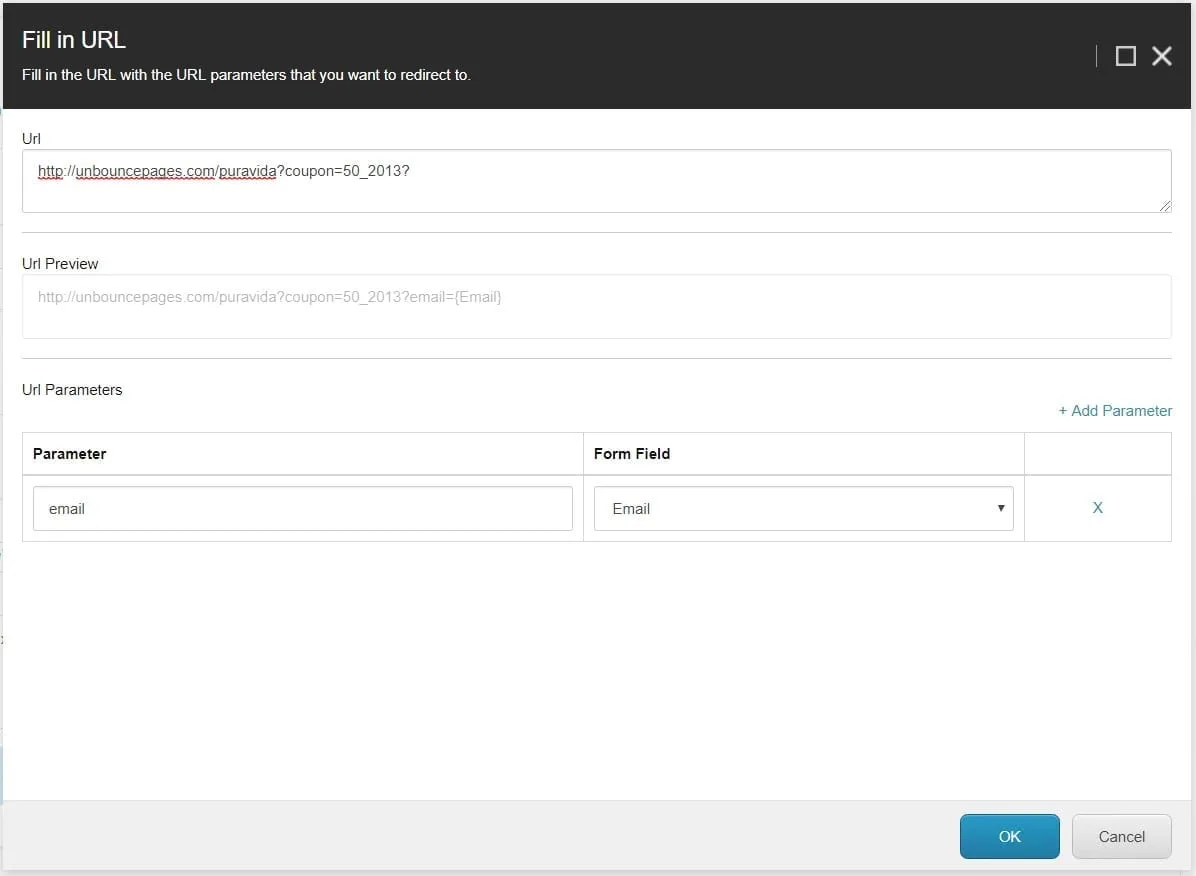
Task: Click the plus sign before Add Parameter
Action: click(x=1064, y=410)
